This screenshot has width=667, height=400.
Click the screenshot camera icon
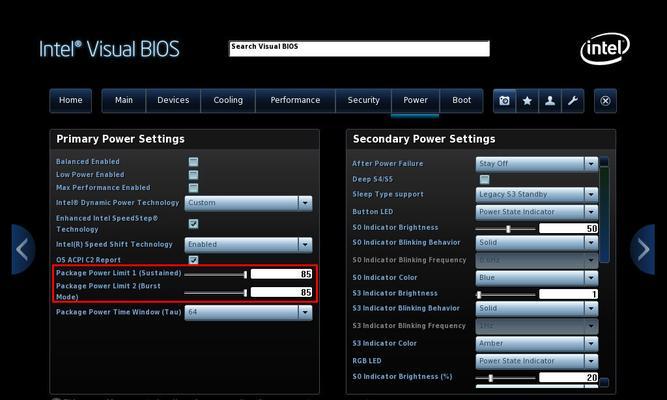click(x=505, y=101)
